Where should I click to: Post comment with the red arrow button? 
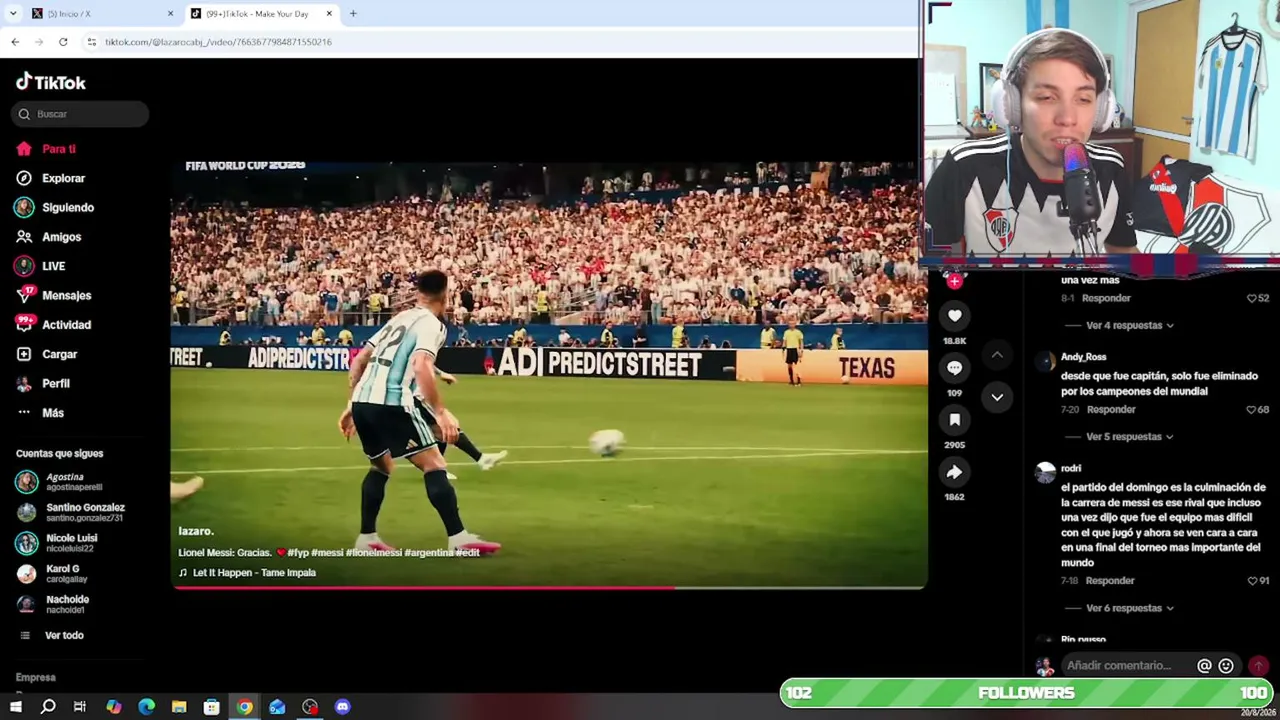coord(1258,666)
